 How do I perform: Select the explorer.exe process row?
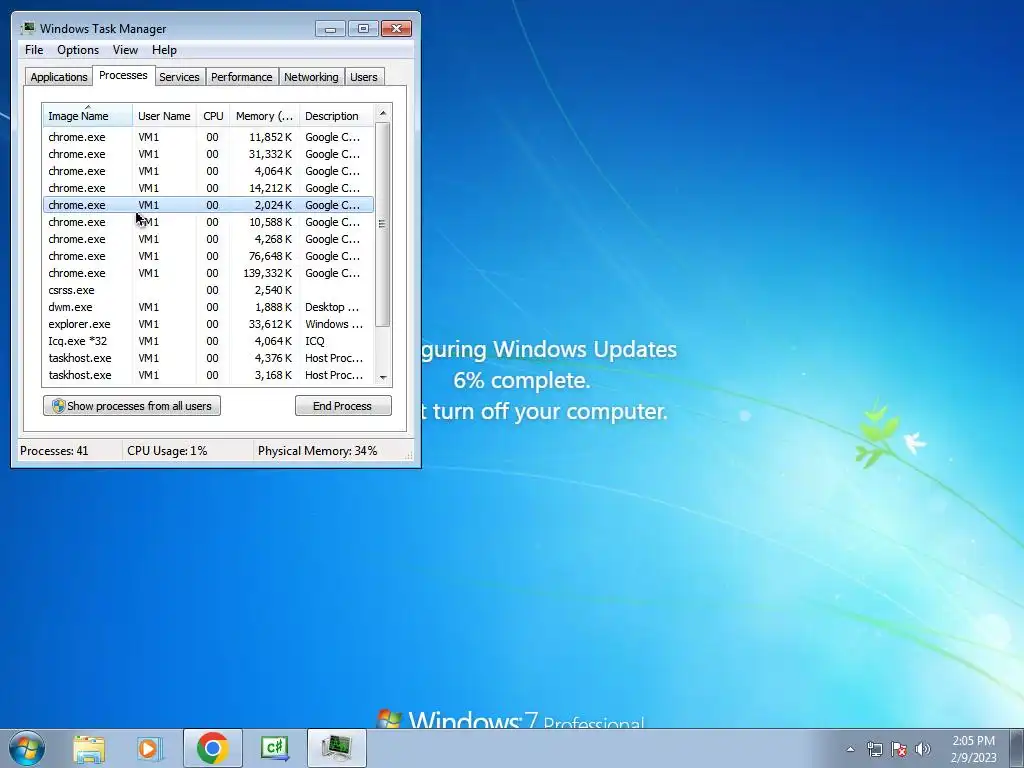208,324
